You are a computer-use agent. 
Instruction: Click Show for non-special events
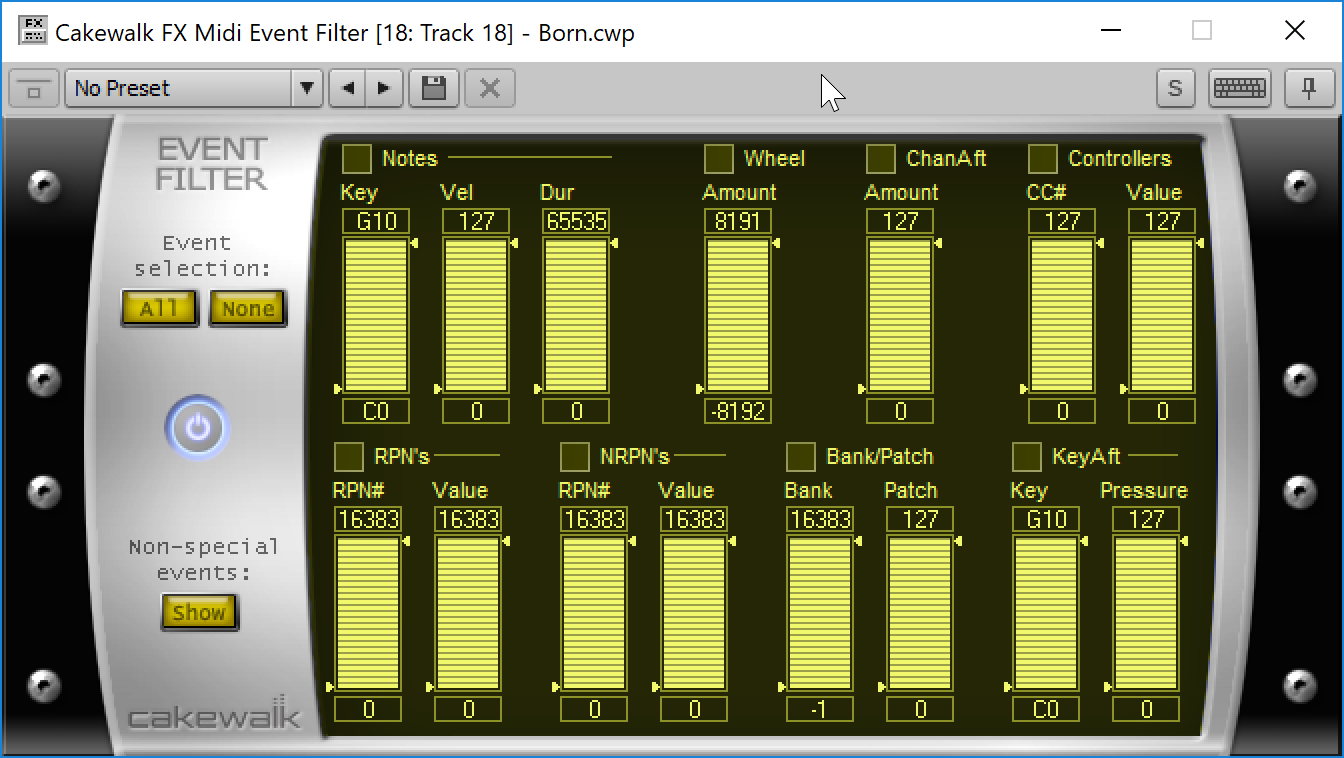pyautogui.click(x=198, y=611)
